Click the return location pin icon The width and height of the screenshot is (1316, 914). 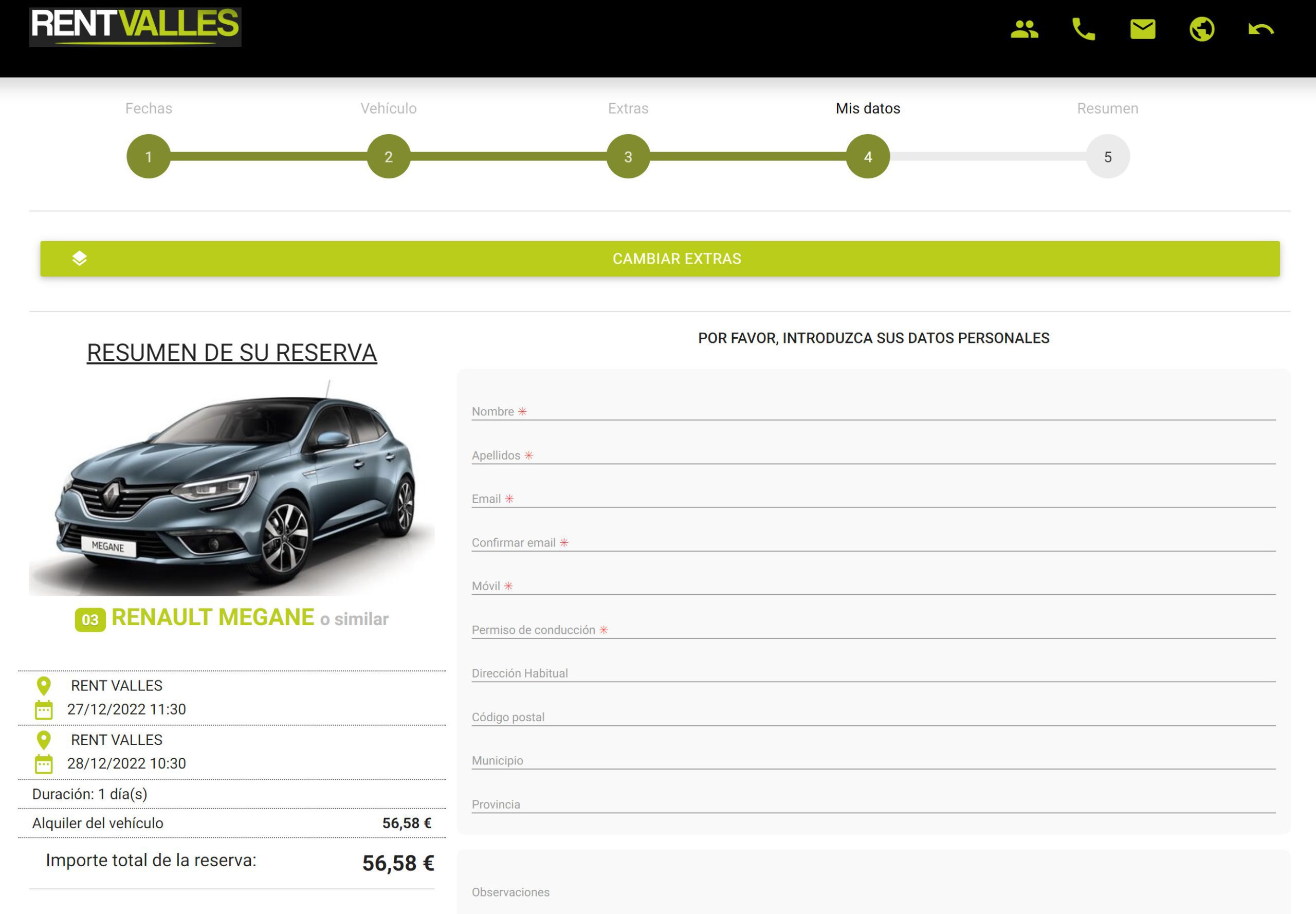coord(44,740)
